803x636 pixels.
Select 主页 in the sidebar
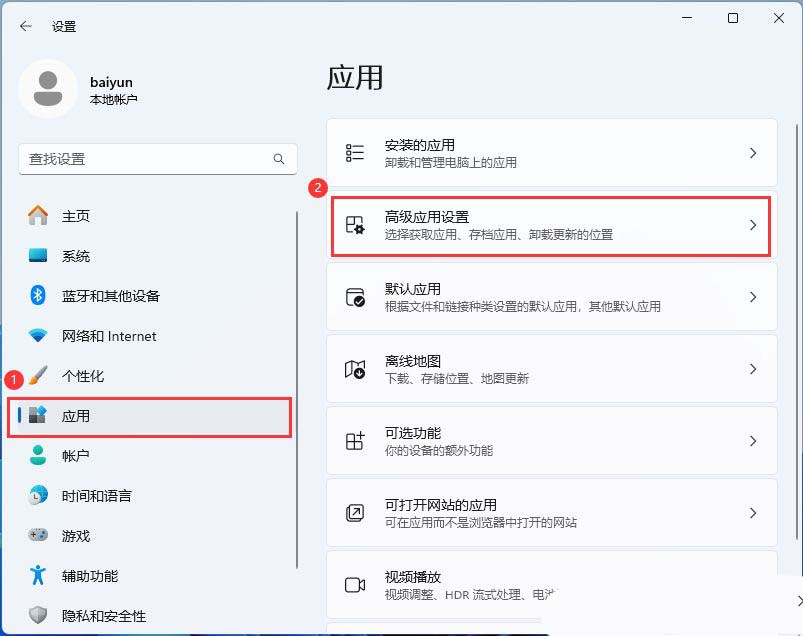[76, 216]
